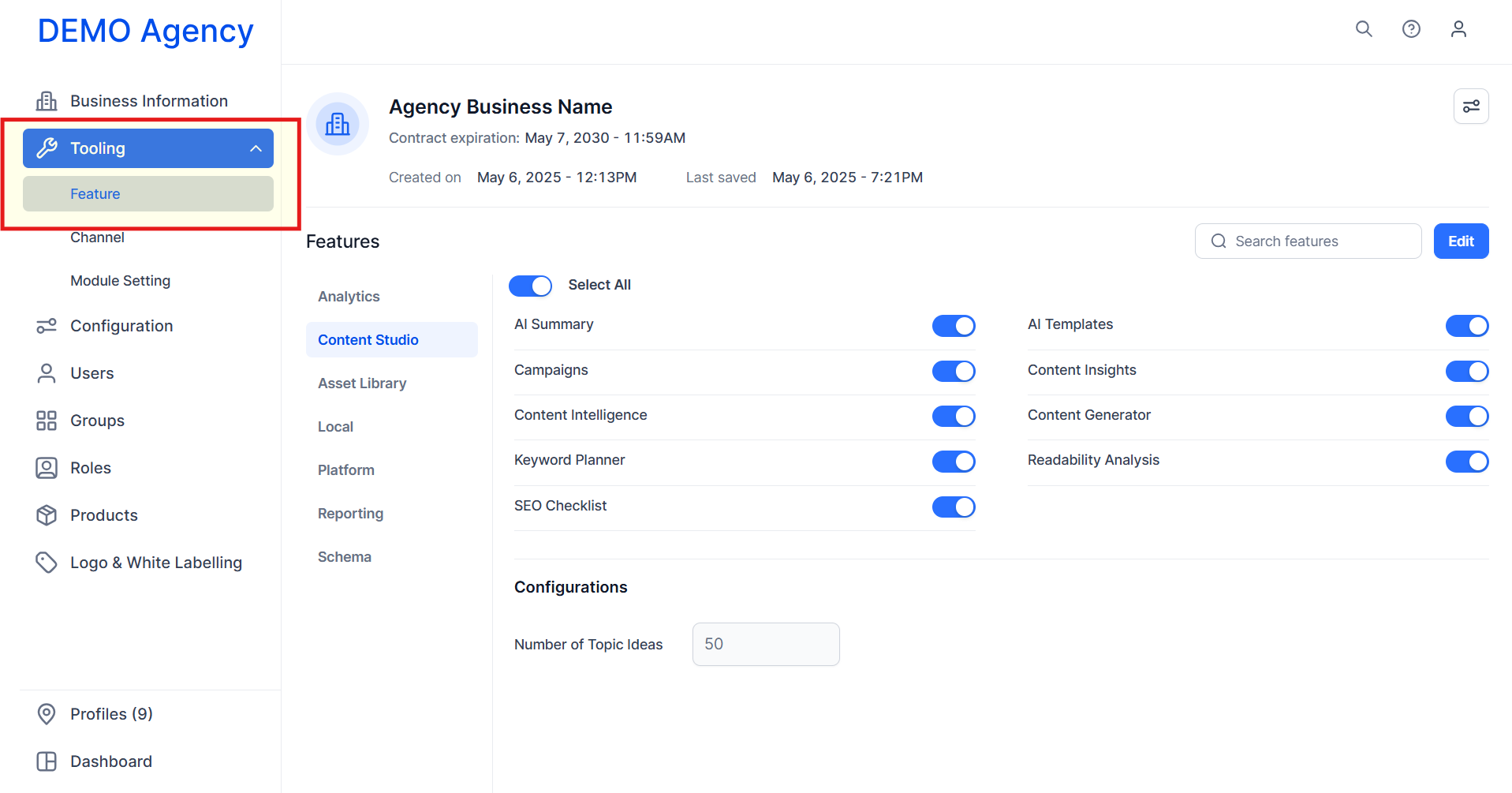Click the Users person icon
Viewport: 1512px width, 793px height.
pos(47,373)
